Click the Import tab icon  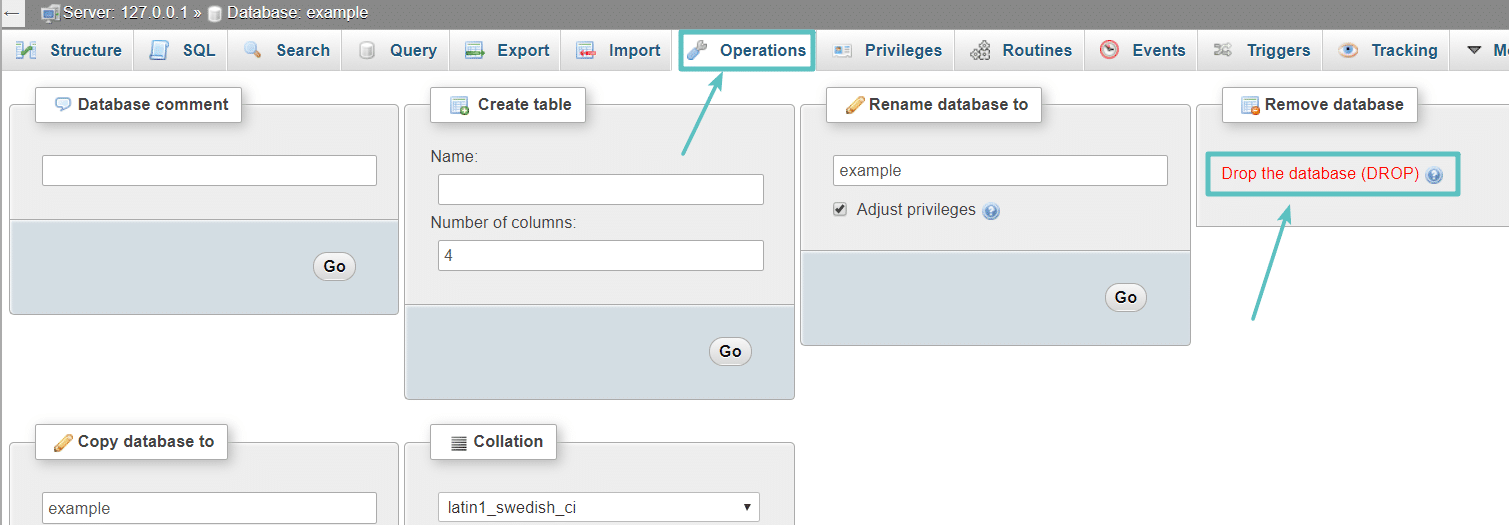pos(586,50)
